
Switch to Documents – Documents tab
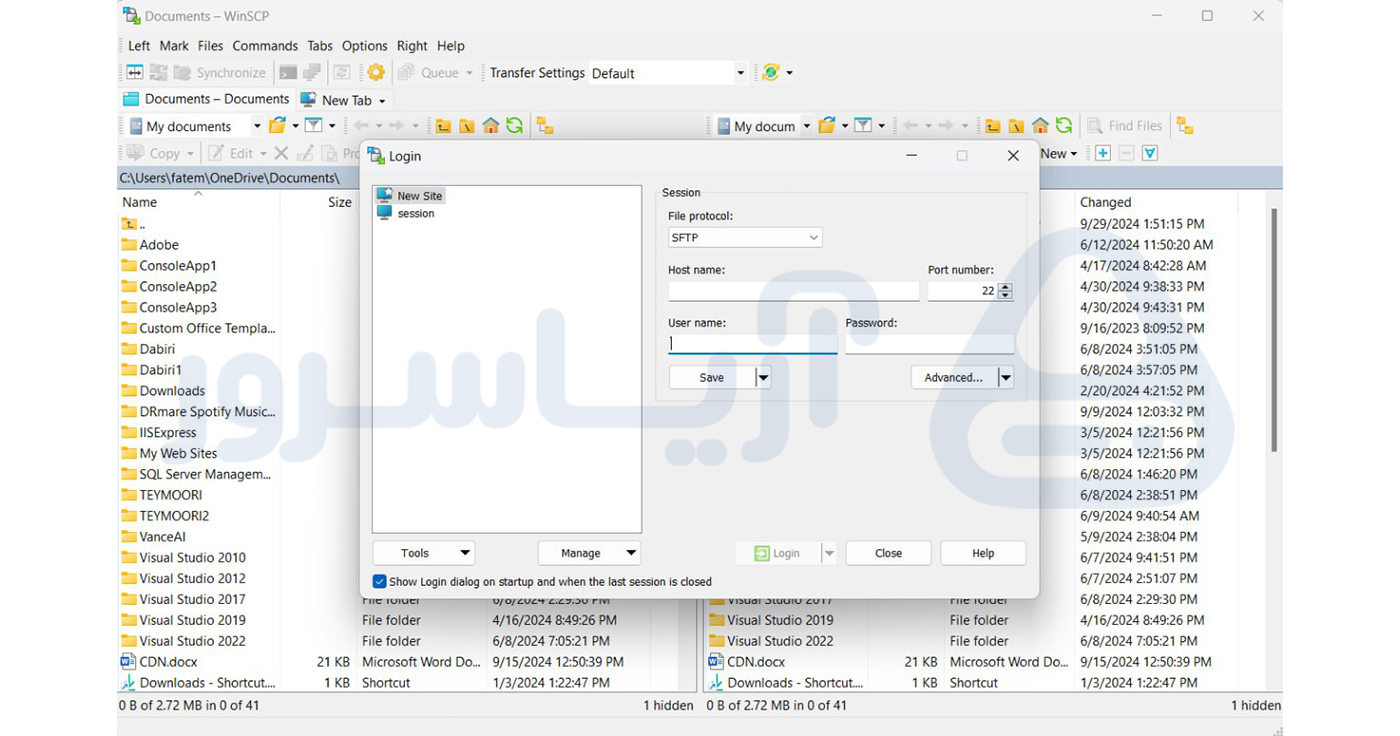click(206, 99)
